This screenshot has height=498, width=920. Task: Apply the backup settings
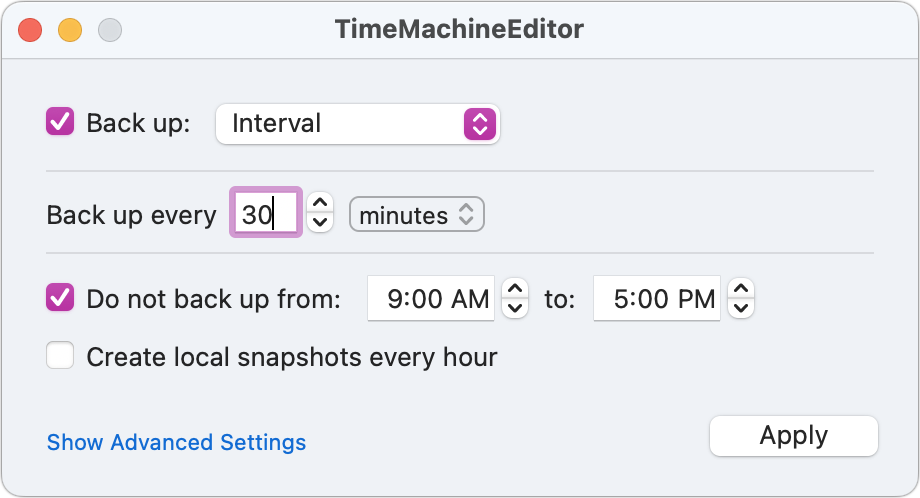pos(794,436)
